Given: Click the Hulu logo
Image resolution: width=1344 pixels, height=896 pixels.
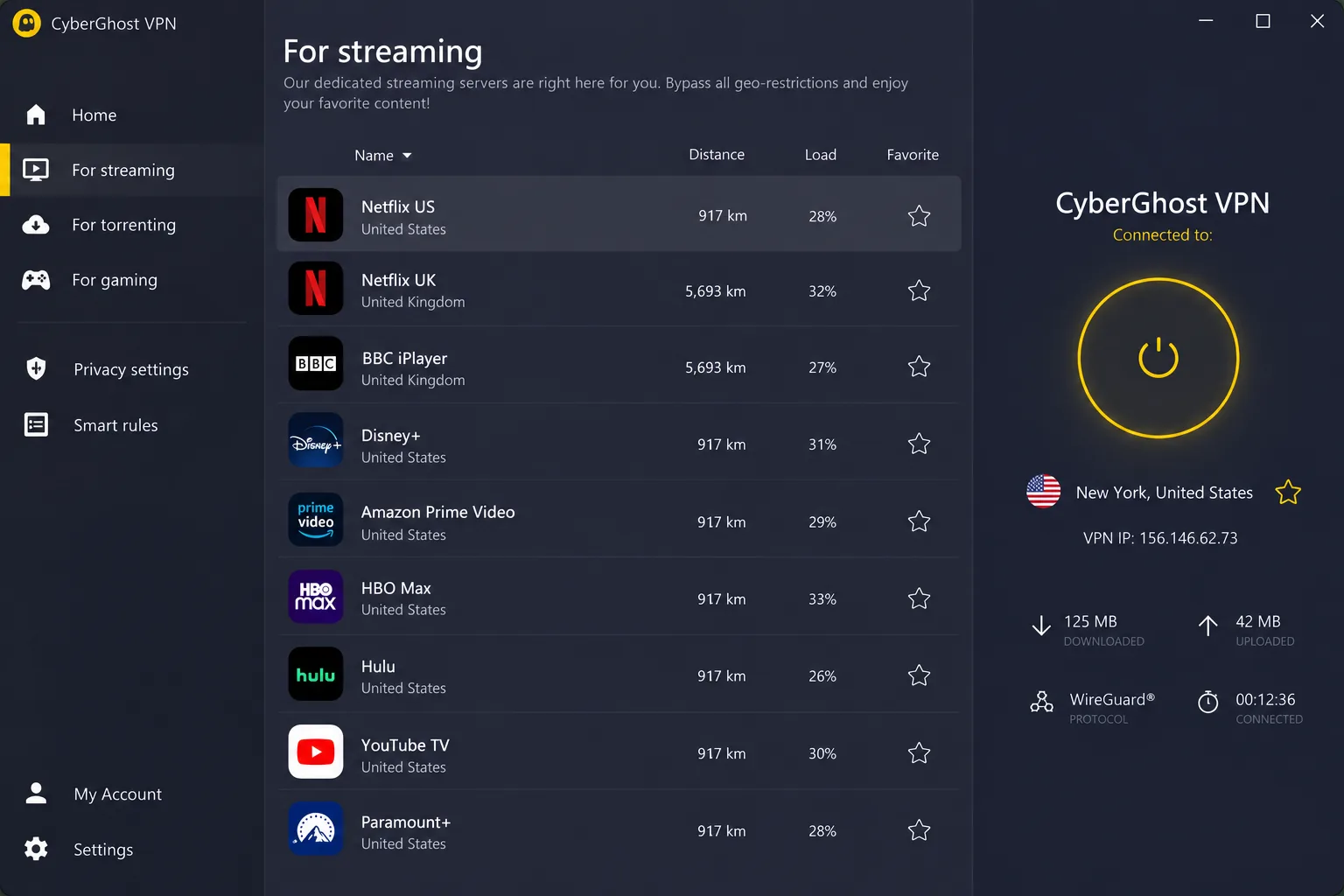Looking at the screenshot, I should pyautogui.click(x=316, y=674).
